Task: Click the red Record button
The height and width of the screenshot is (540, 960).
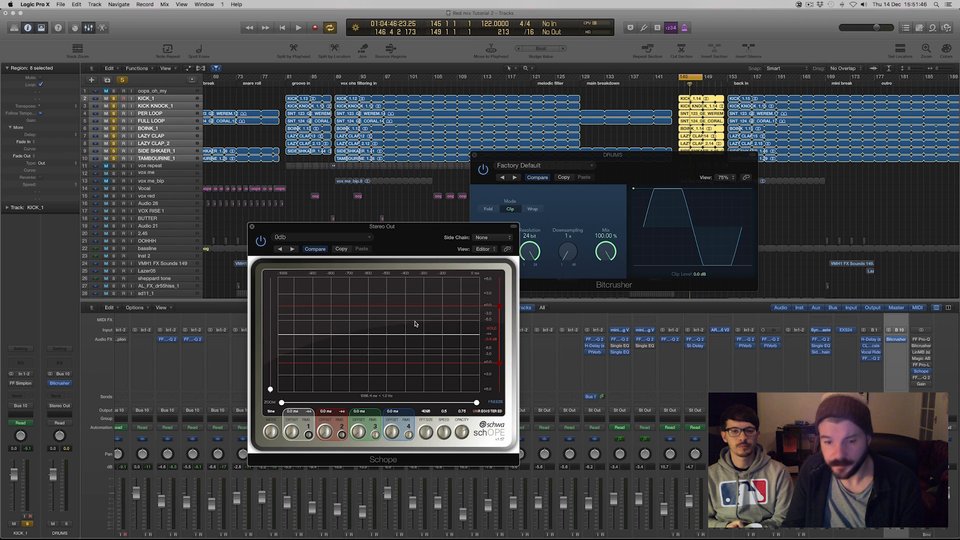Action: (x=315, y=28)
